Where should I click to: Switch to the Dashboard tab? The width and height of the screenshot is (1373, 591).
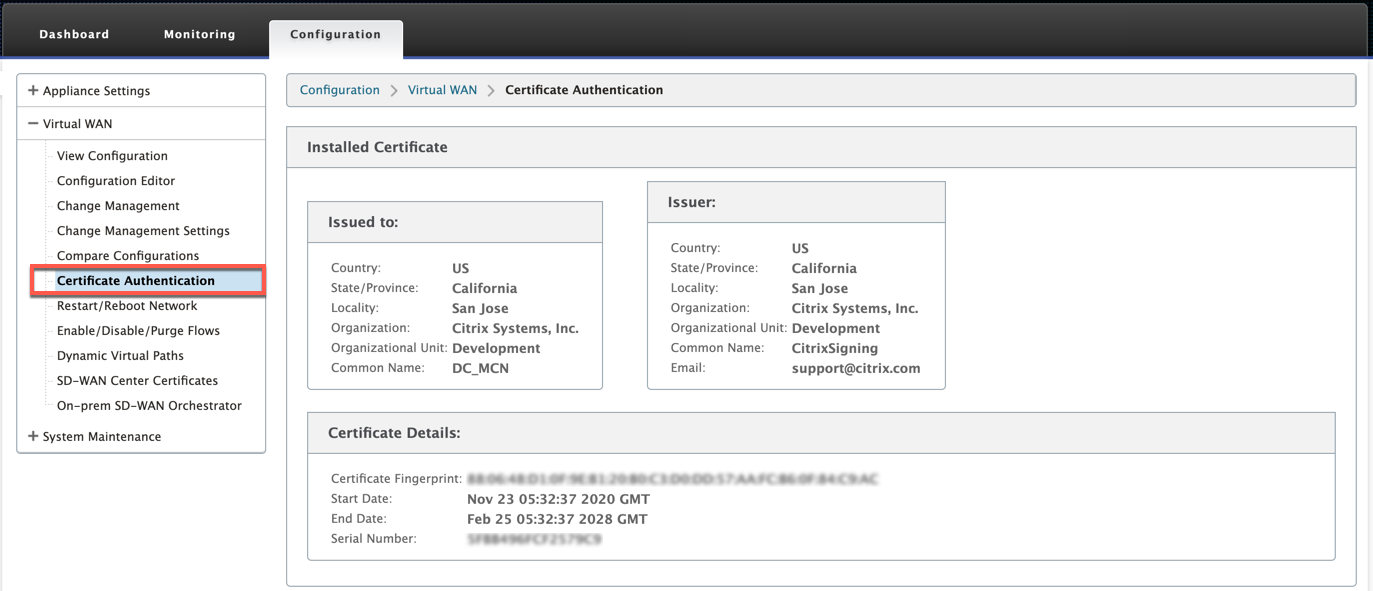[74, 34]
